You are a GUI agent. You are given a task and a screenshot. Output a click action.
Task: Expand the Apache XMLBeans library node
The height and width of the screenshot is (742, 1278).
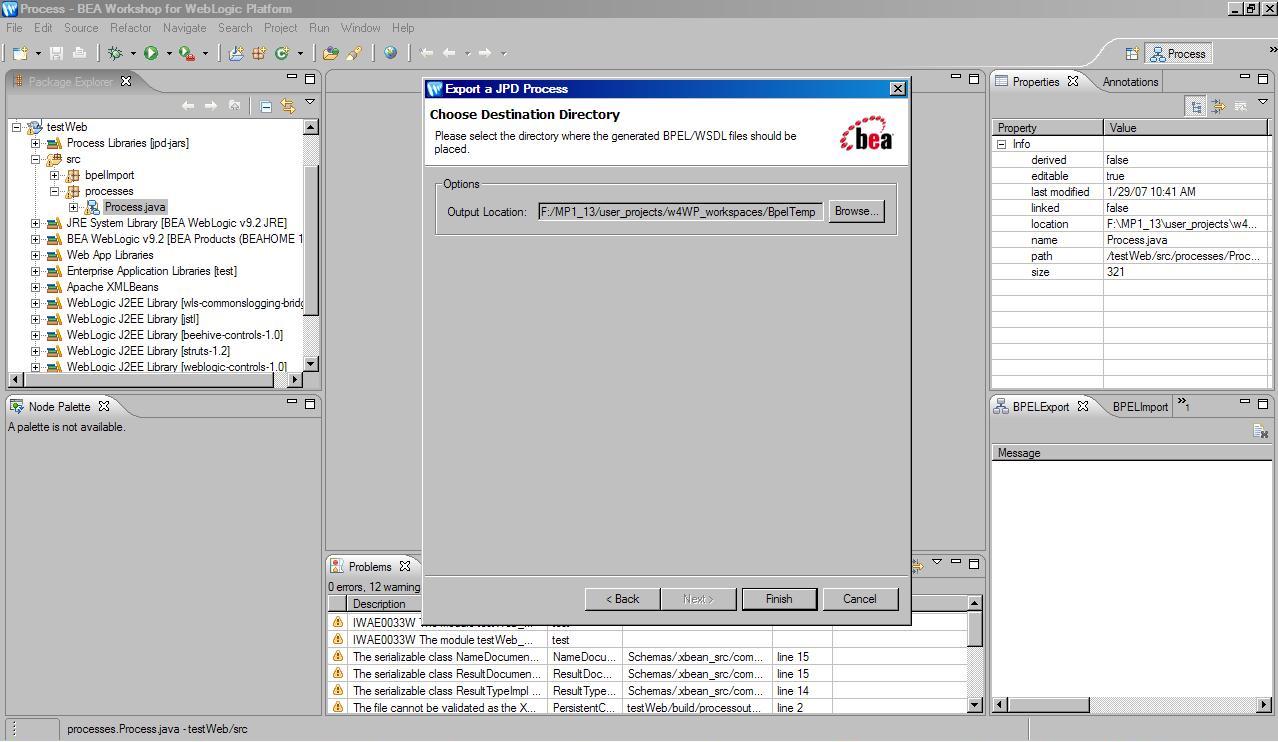point(36,287)
